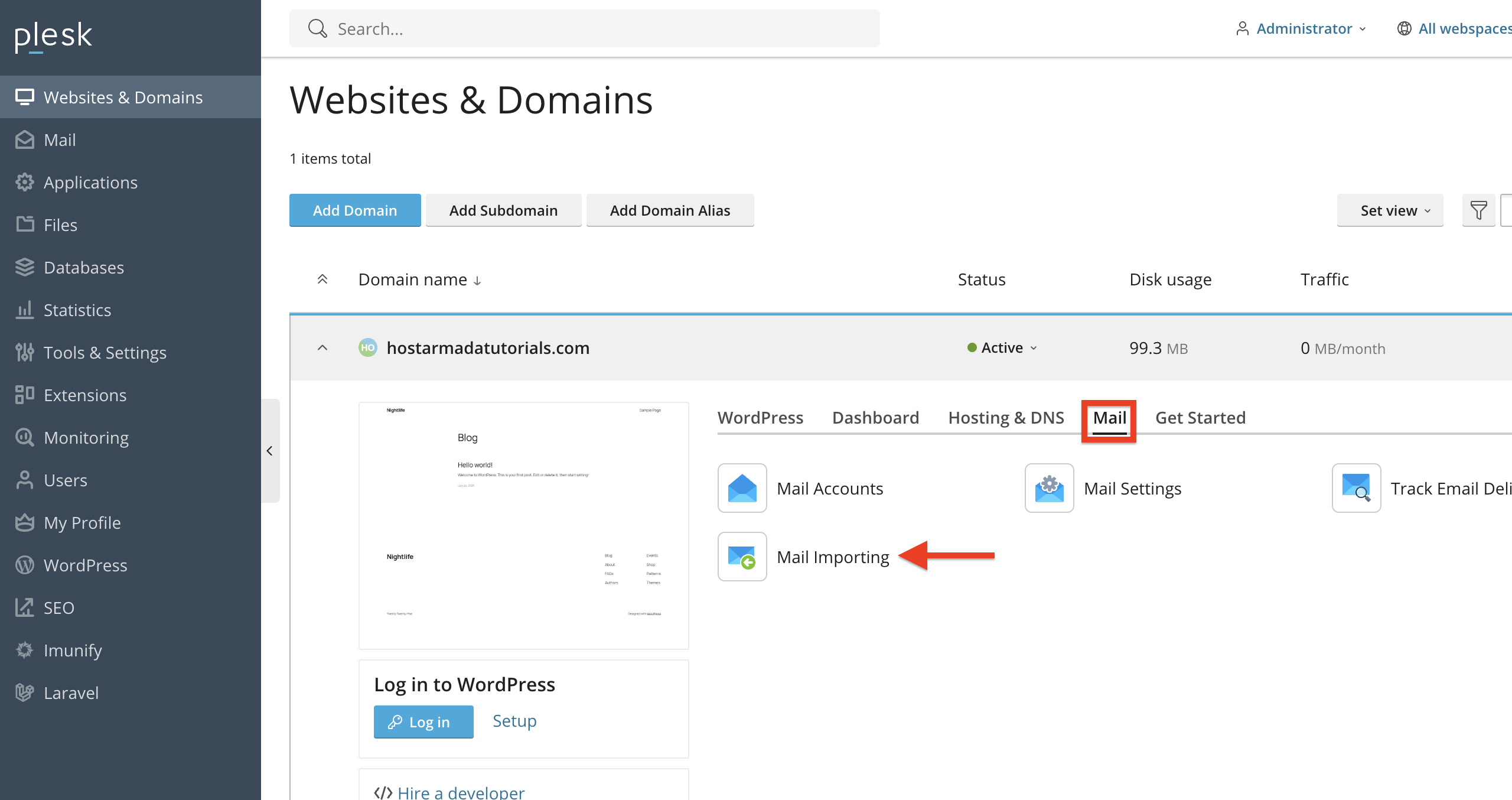This screenshot has width=1512, height=800.
Task: Click the 0 MB/month traffic value
Action: pyautogui.click(x=1342, y=348)
